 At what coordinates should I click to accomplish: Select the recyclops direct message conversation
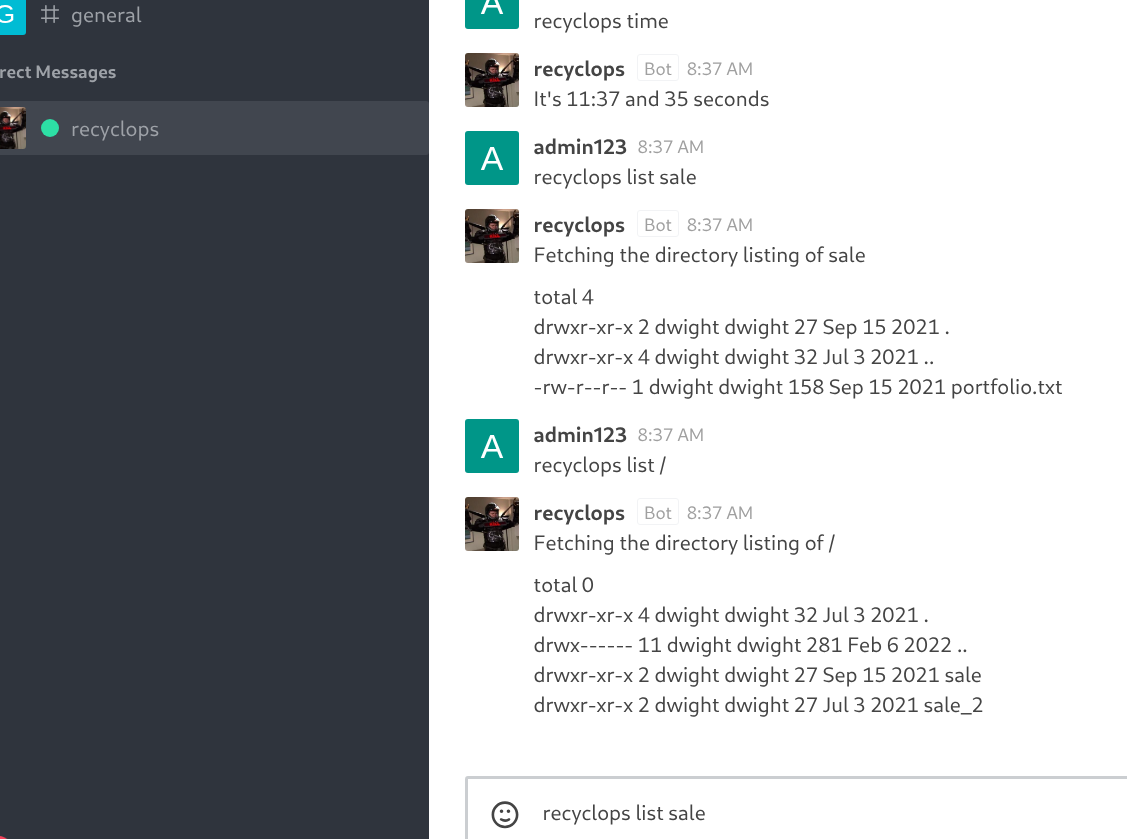(115, 129)
